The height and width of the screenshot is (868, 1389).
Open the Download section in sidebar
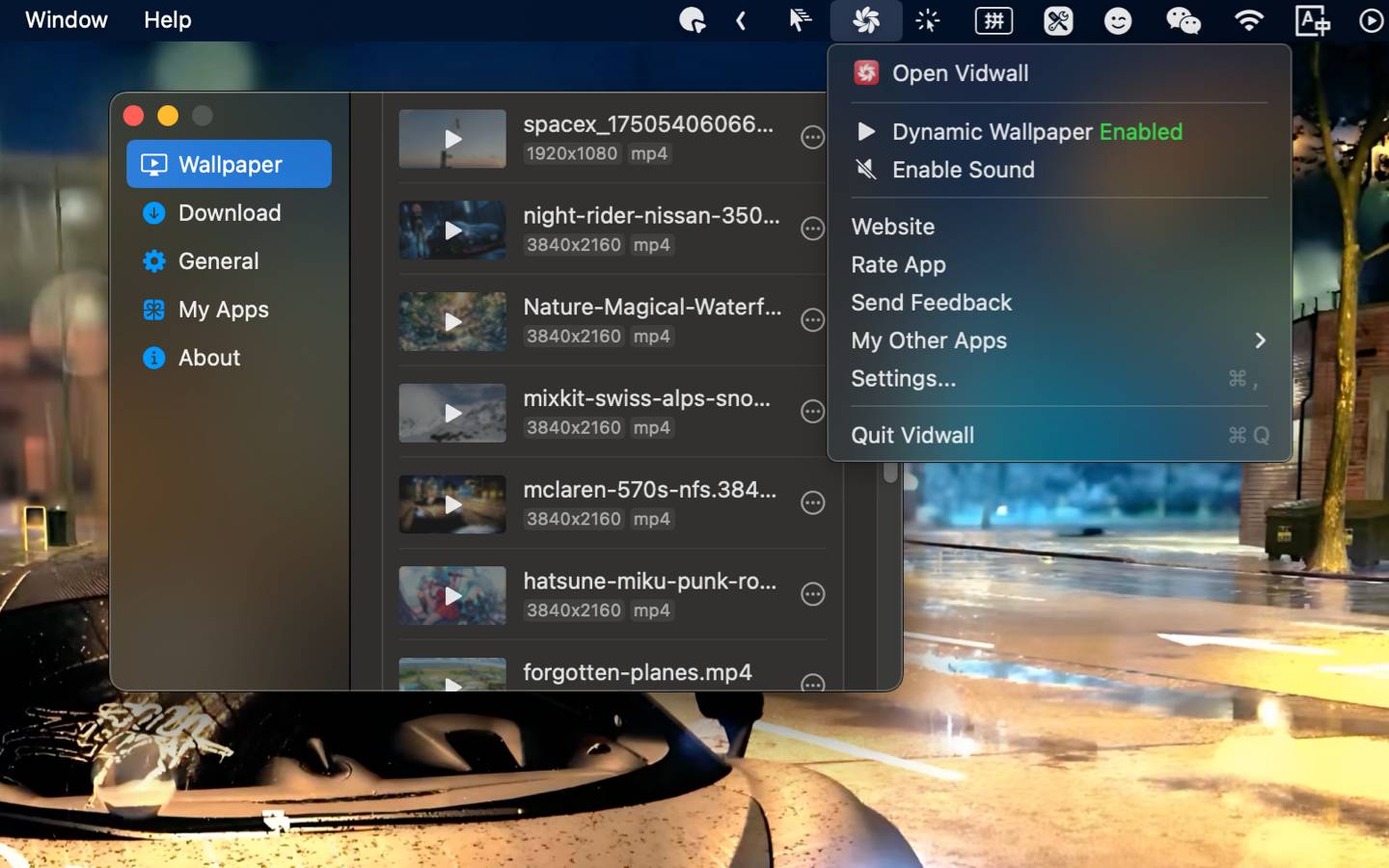coord(230,212)
